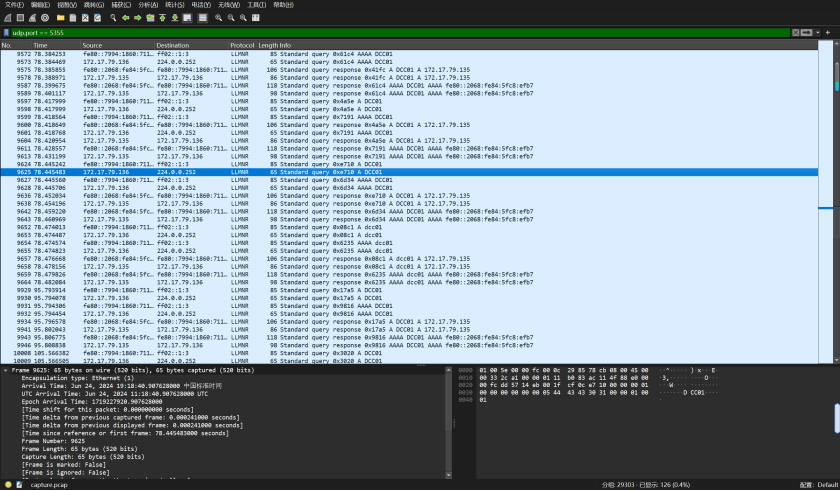The height and width of the screenshot is (491, 840).
Task: Click the filter bookmark icon
Action: [6, 33]
